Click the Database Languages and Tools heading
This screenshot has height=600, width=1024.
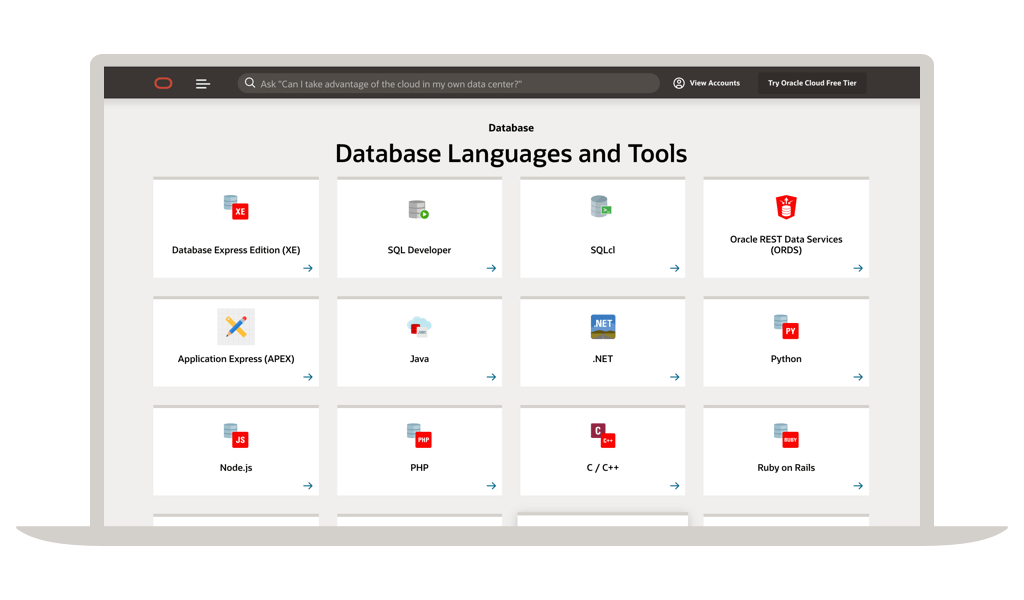[511, 154]
